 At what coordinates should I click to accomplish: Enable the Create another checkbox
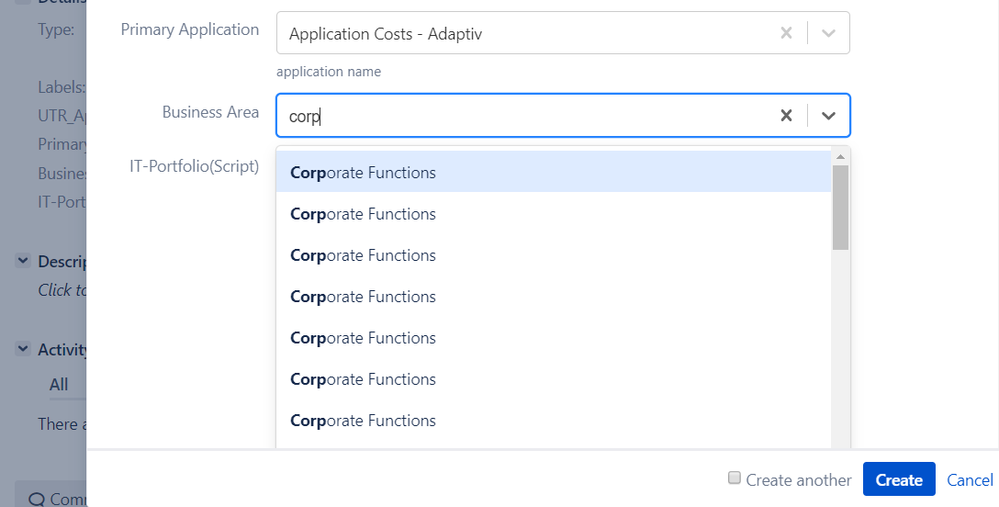(735, 478)
